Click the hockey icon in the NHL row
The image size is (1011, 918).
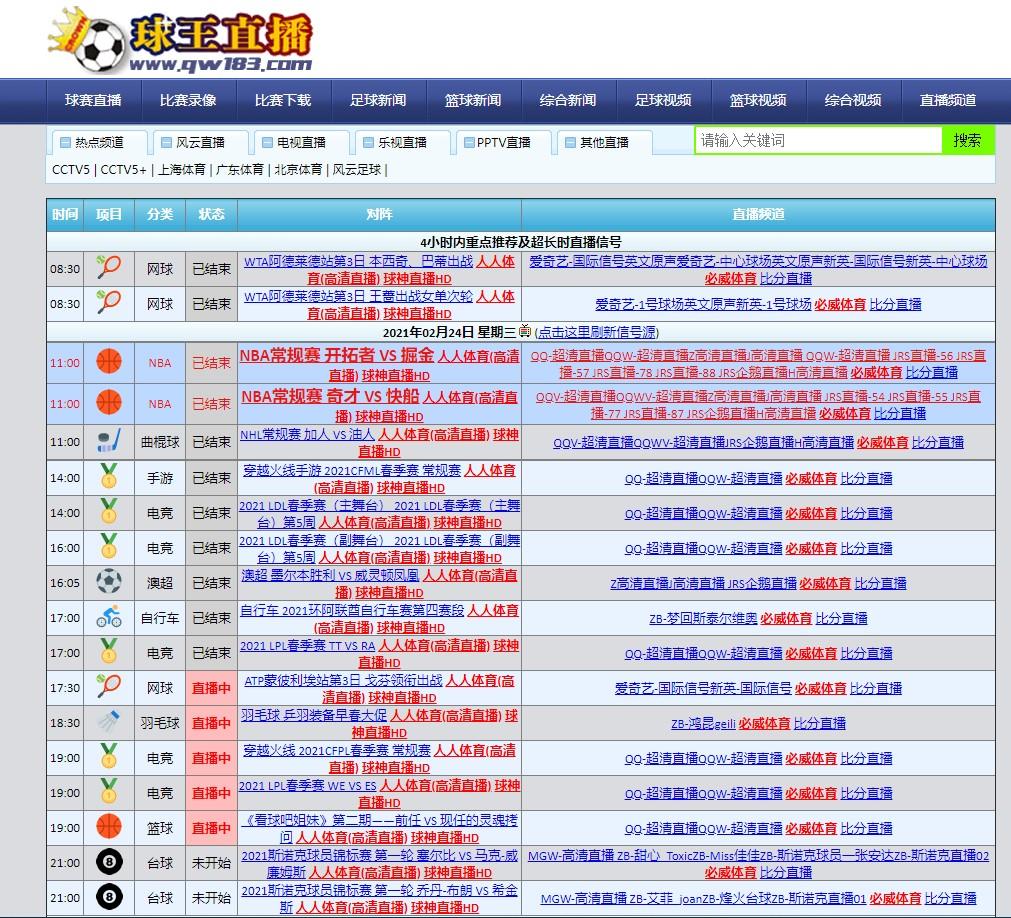tap(109, 441)
